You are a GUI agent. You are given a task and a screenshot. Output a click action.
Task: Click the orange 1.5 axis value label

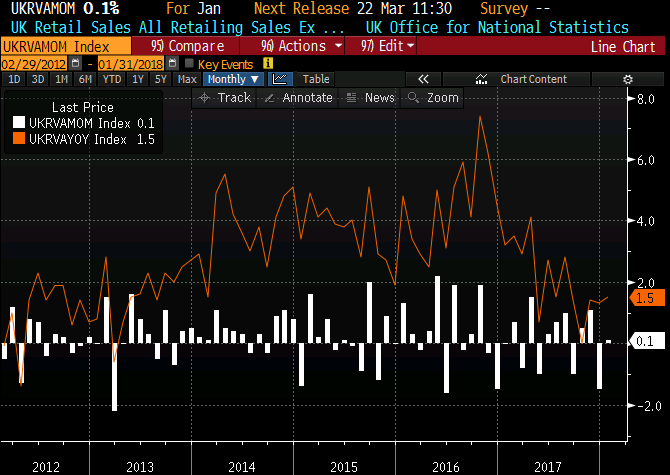pos(648,298)
